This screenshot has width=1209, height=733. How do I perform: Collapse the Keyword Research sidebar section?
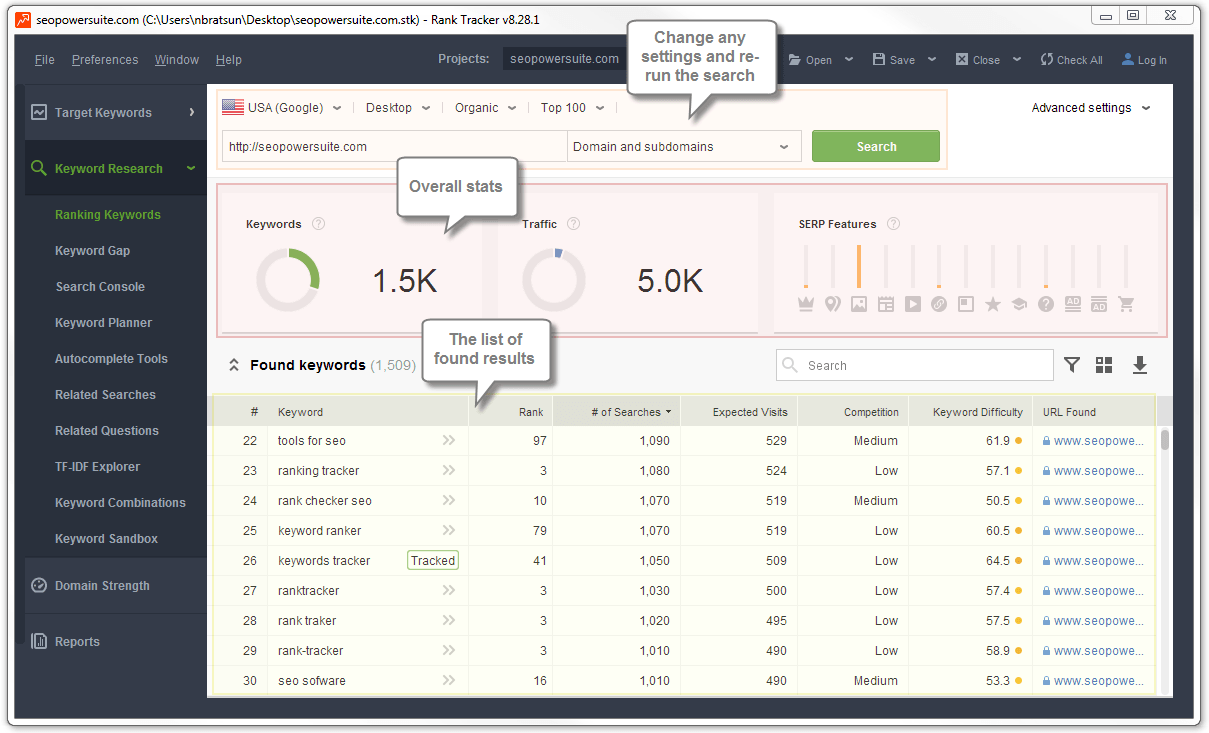(191, 169)
